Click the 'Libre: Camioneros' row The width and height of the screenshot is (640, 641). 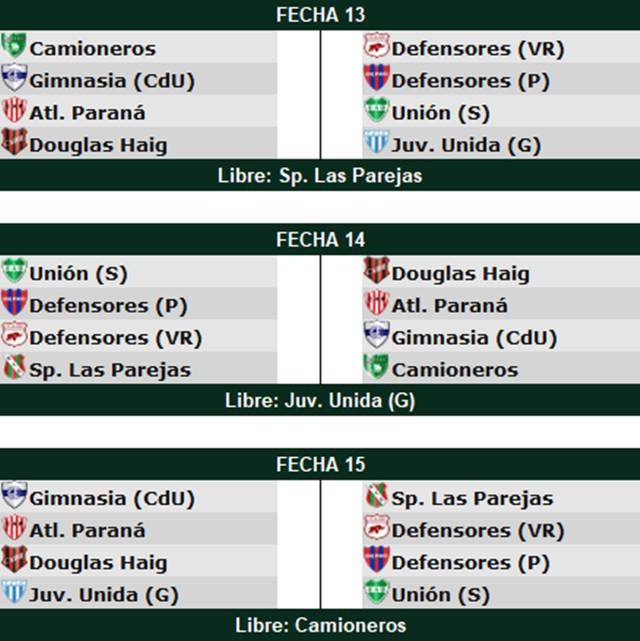point(320,625)
